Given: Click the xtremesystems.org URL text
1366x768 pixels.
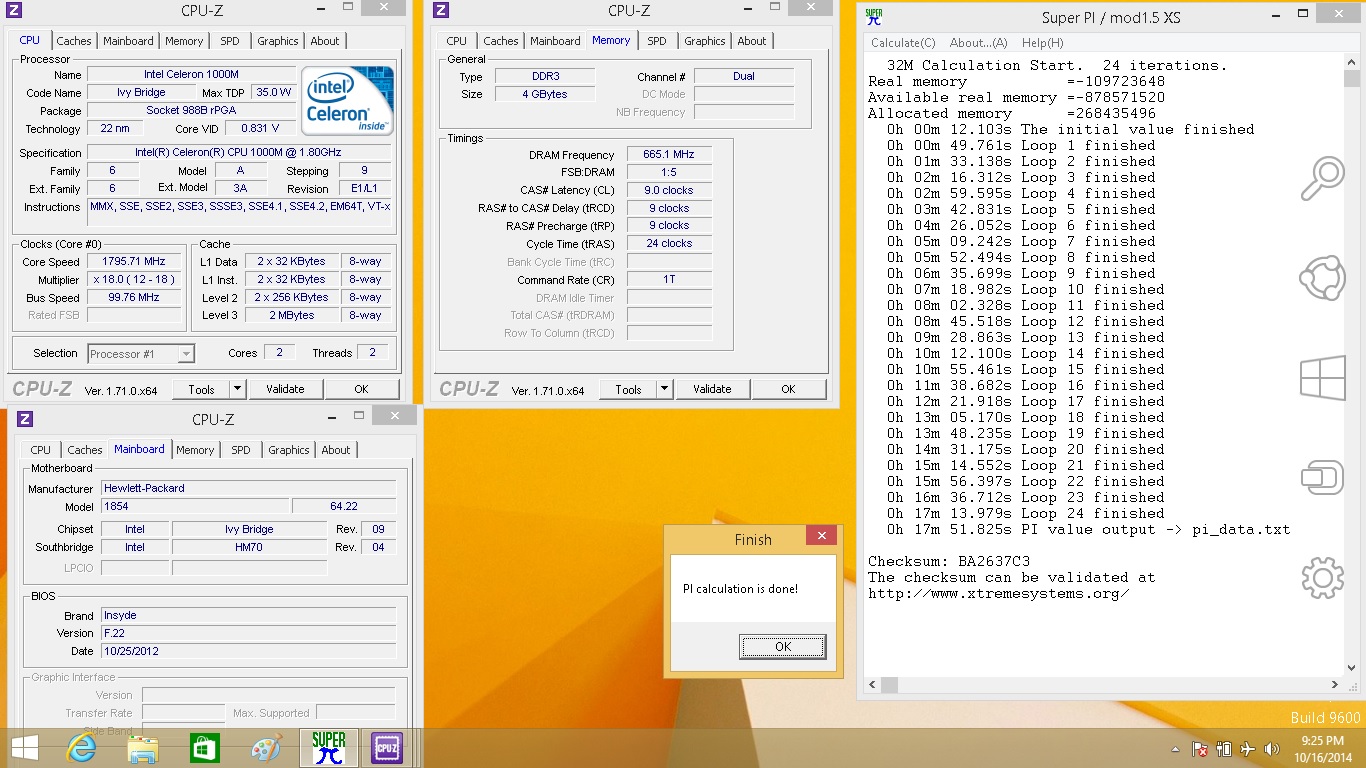Looking at the screenshot, I should click(x=999, y=593).
